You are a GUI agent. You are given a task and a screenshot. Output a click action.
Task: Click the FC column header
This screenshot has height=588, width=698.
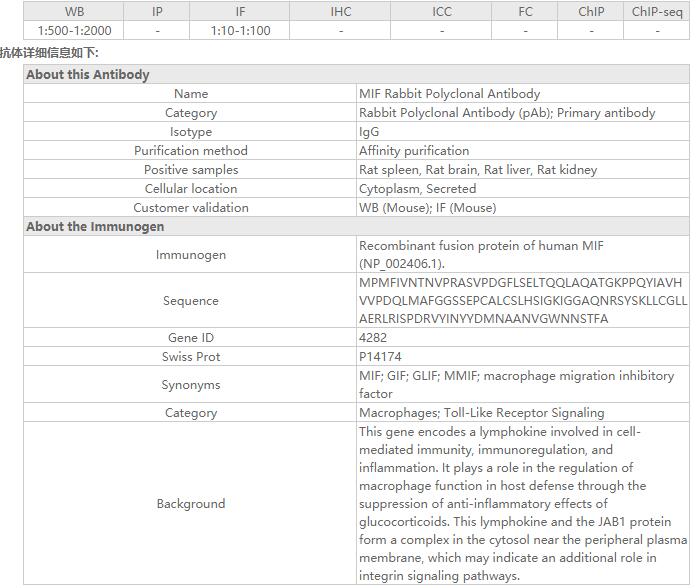pos(525,12)
